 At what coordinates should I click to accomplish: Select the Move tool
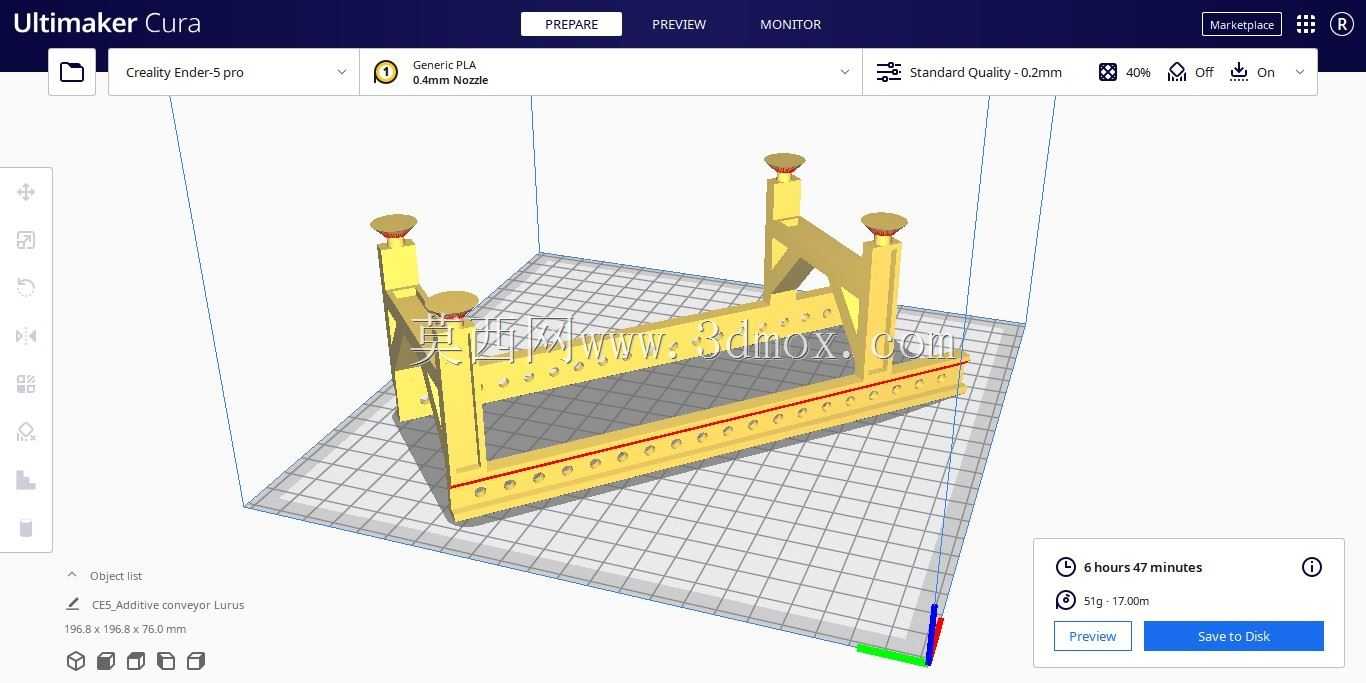coord(26,192)
